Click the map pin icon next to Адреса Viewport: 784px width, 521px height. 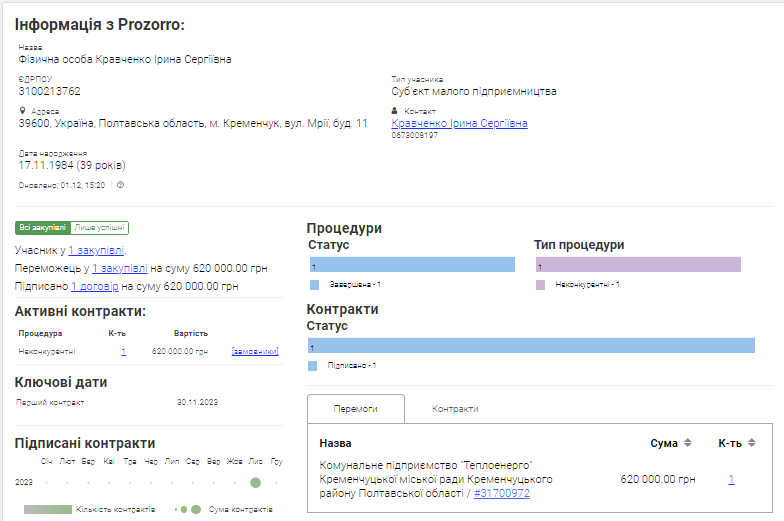22,111
